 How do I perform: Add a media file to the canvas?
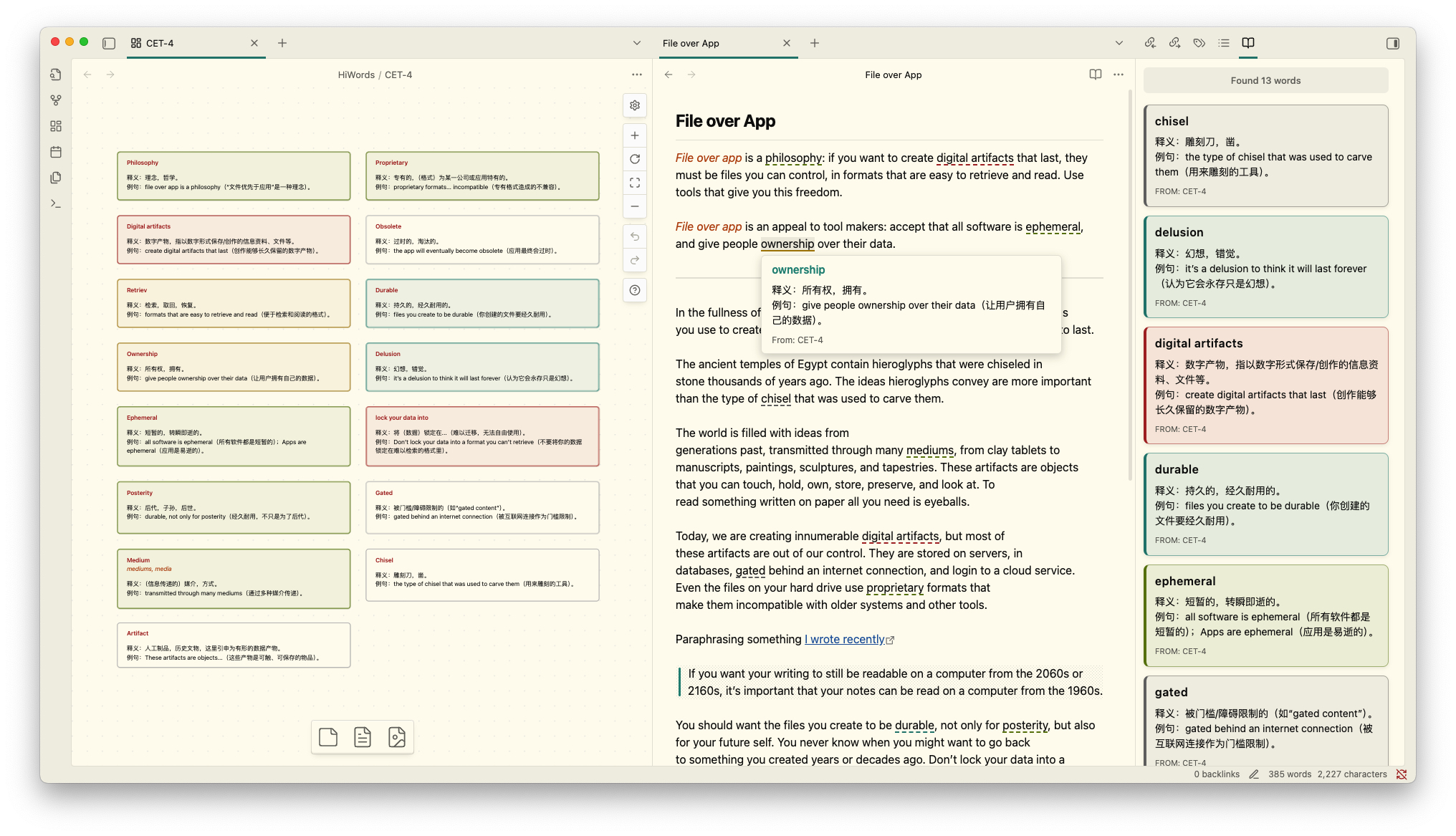point(397,736)
